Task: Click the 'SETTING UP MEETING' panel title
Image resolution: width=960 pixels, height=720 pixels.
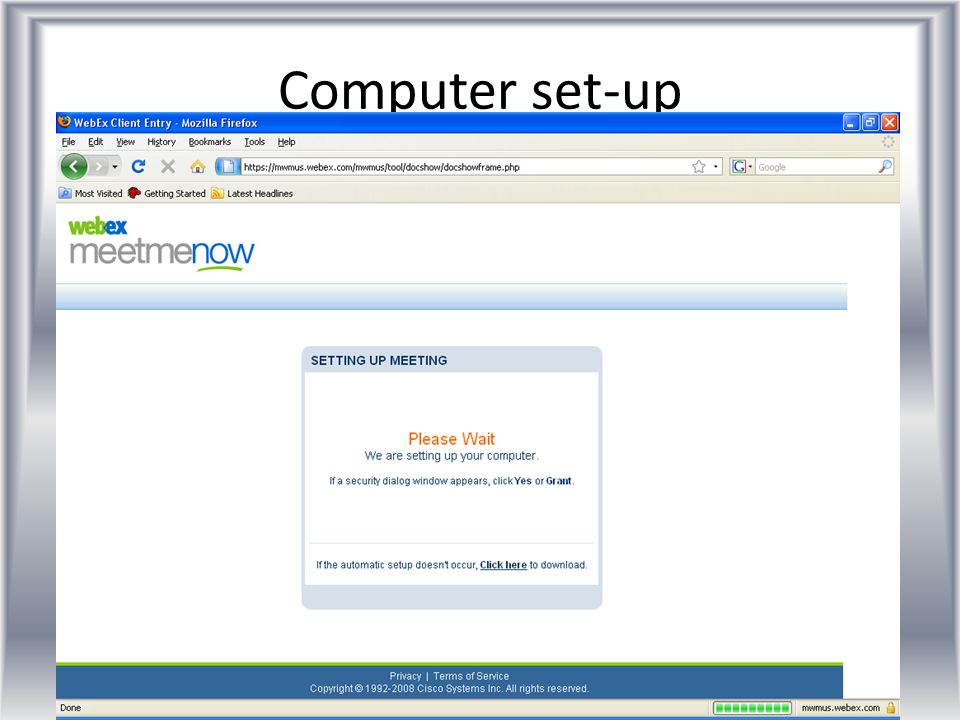Action: (x=379, y=361)
